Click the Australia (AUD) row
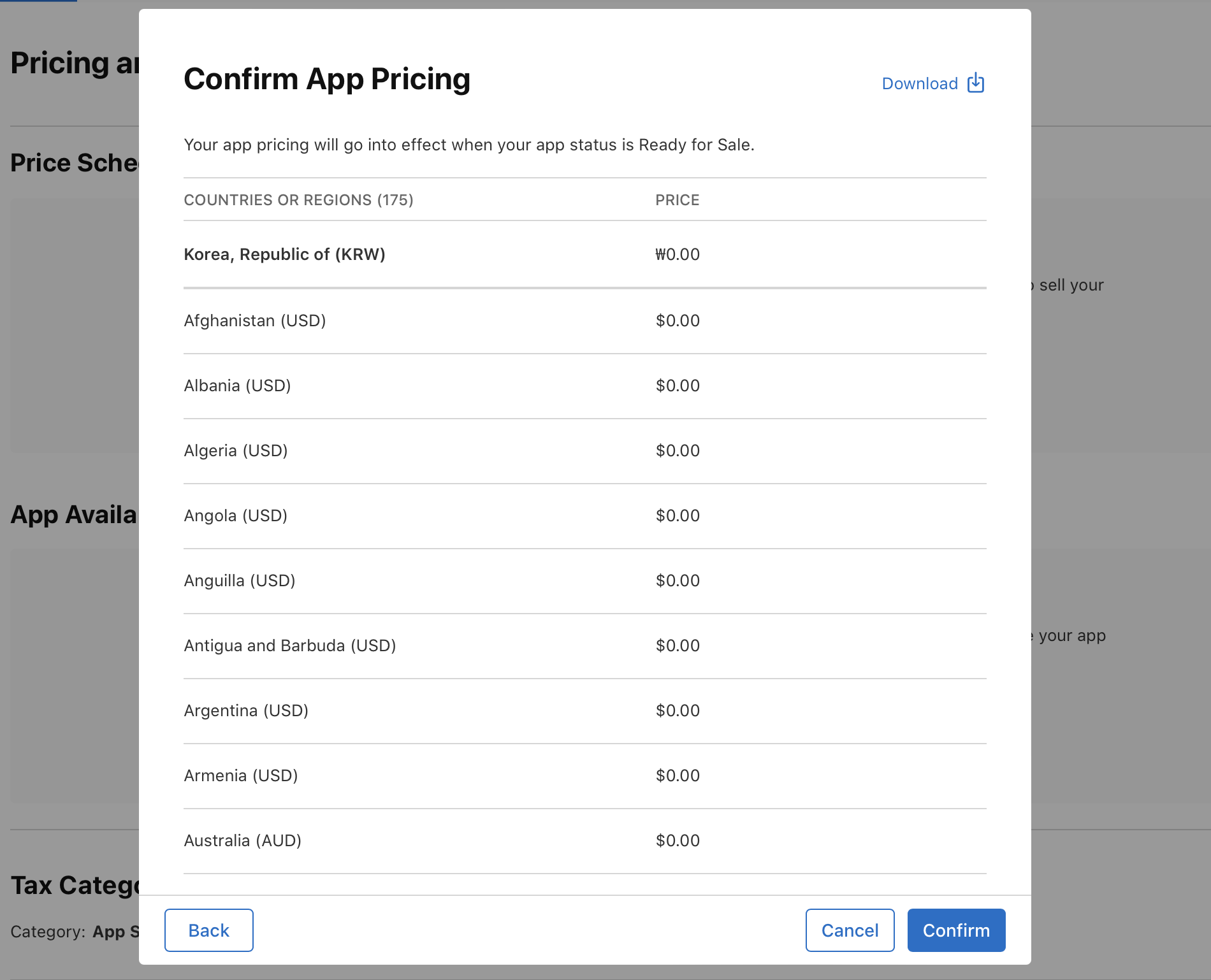Screen dimensions: 1211x980 pyautogui.click(x=243, y=840)
